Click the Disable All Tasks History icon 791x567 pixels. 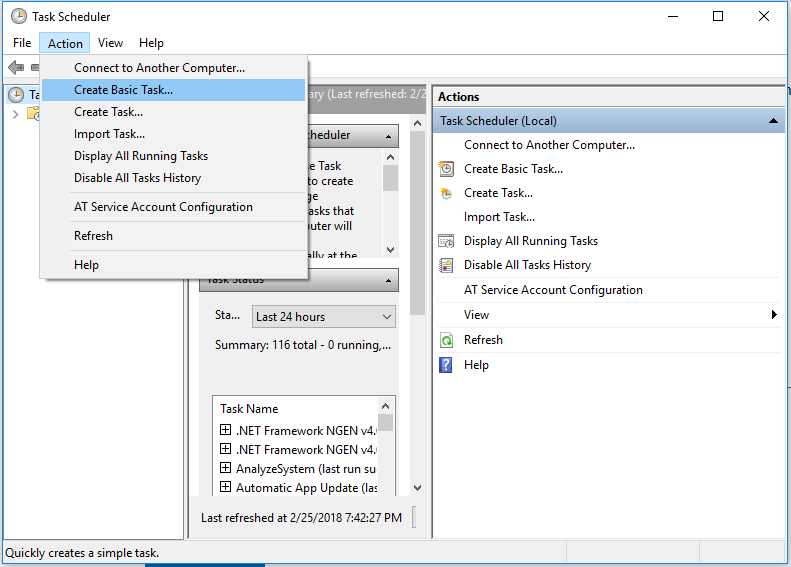point(446,265)
